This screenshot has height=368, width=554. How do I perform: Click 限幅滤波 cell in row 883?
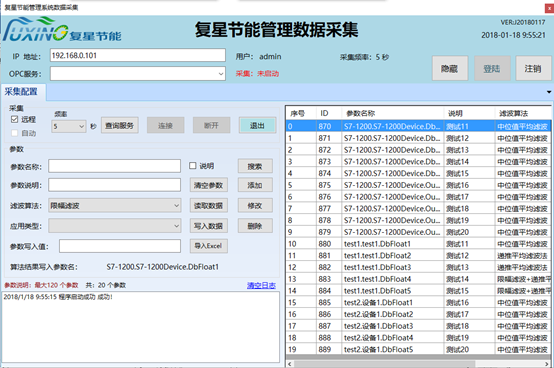pyautogui.click(x=523, y=279)
